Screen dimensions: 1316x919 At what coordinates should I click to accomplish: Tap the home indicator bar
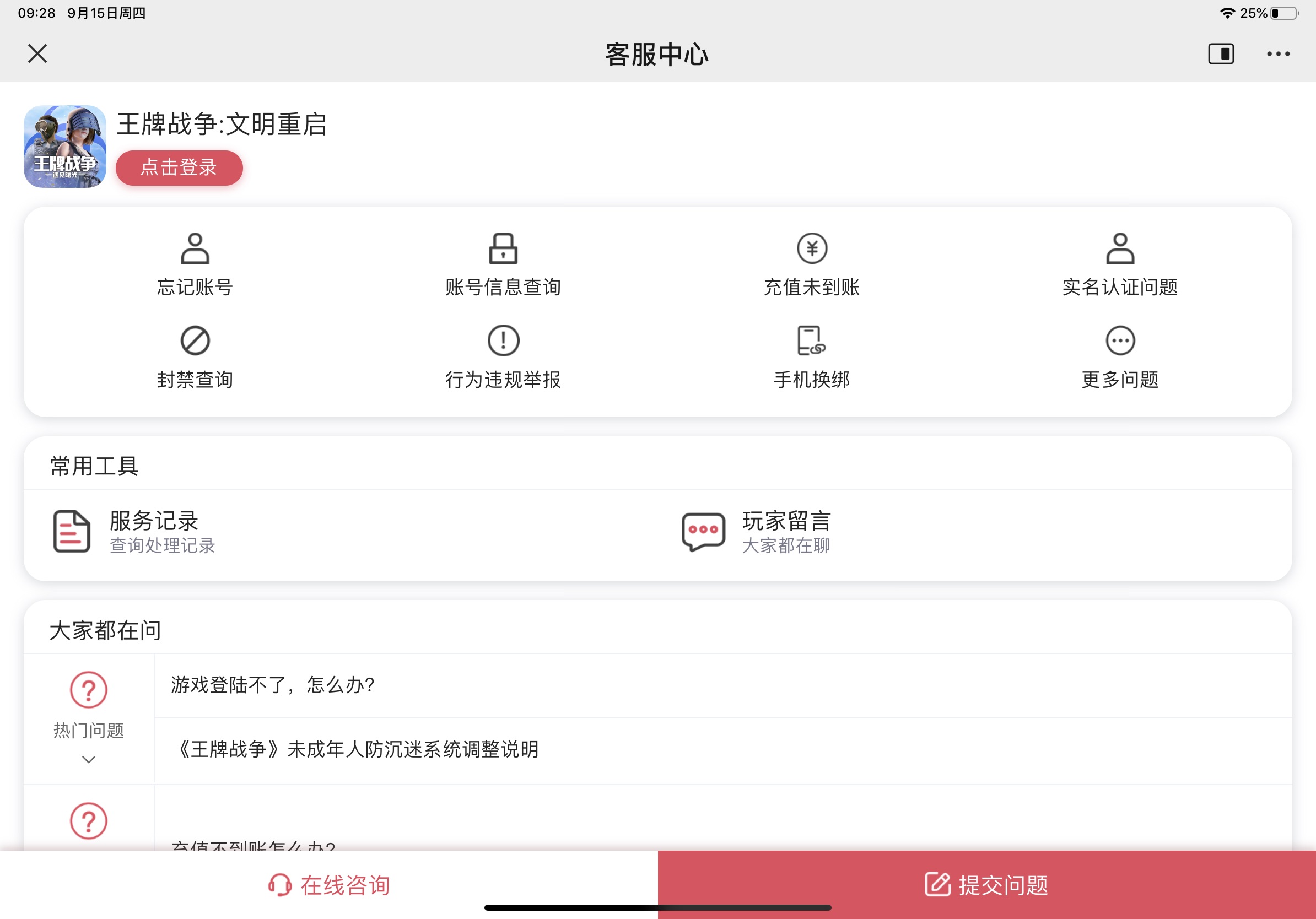658,907
